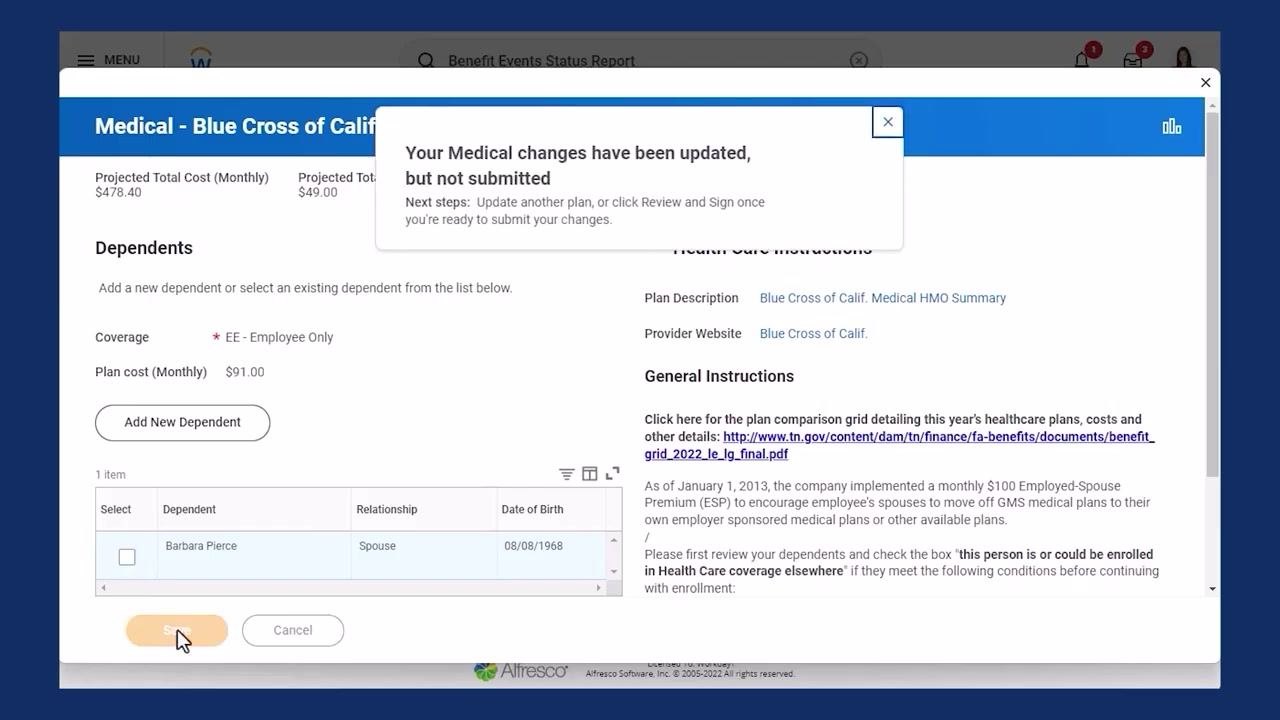Open Blue Cross of Calif. Medical HMO Summary
This screenshot has height=720, width=1280.
[883, 298]
